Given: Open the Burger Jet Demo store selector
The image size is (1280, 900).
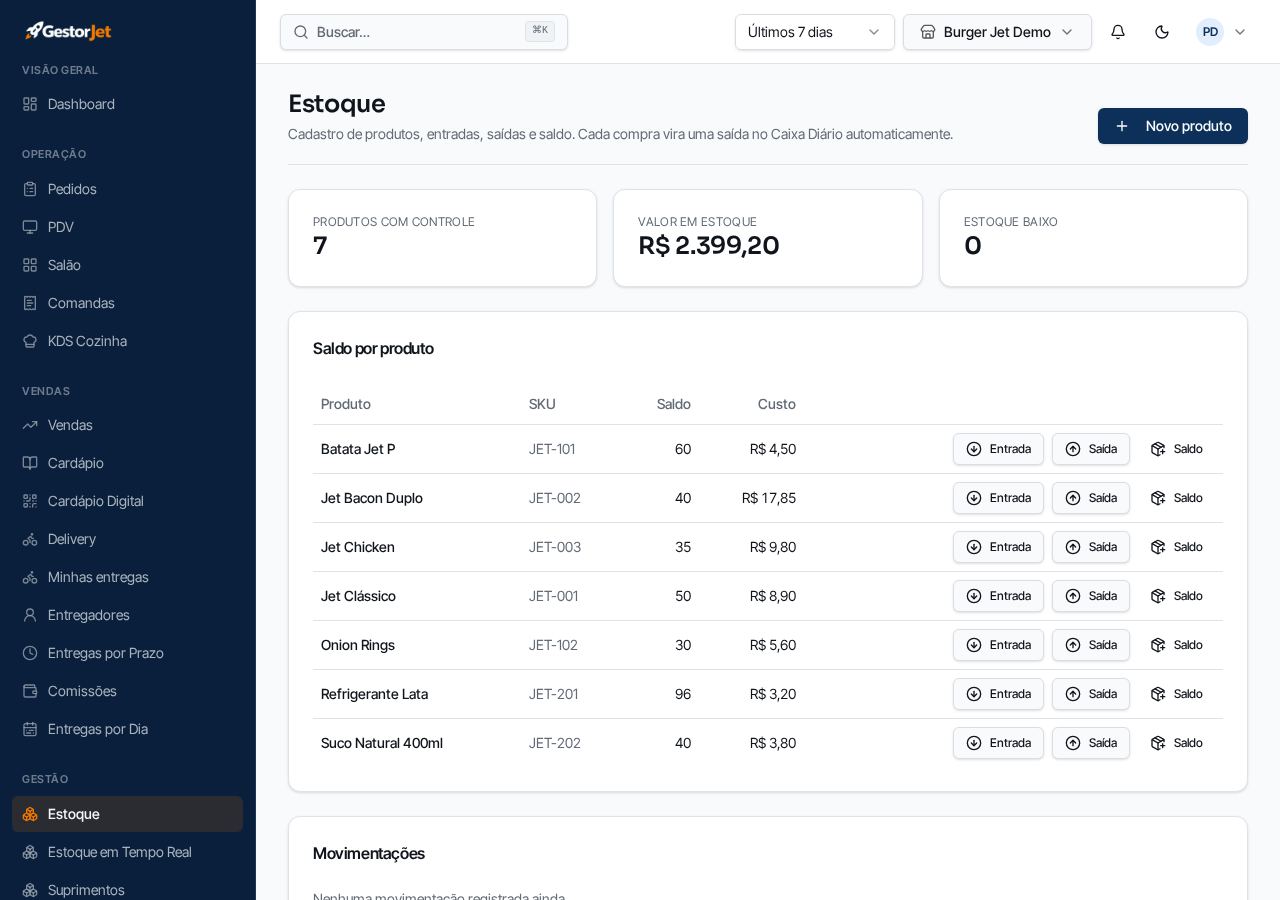Looking at the screenshot, I should click(x=997, y=32).
